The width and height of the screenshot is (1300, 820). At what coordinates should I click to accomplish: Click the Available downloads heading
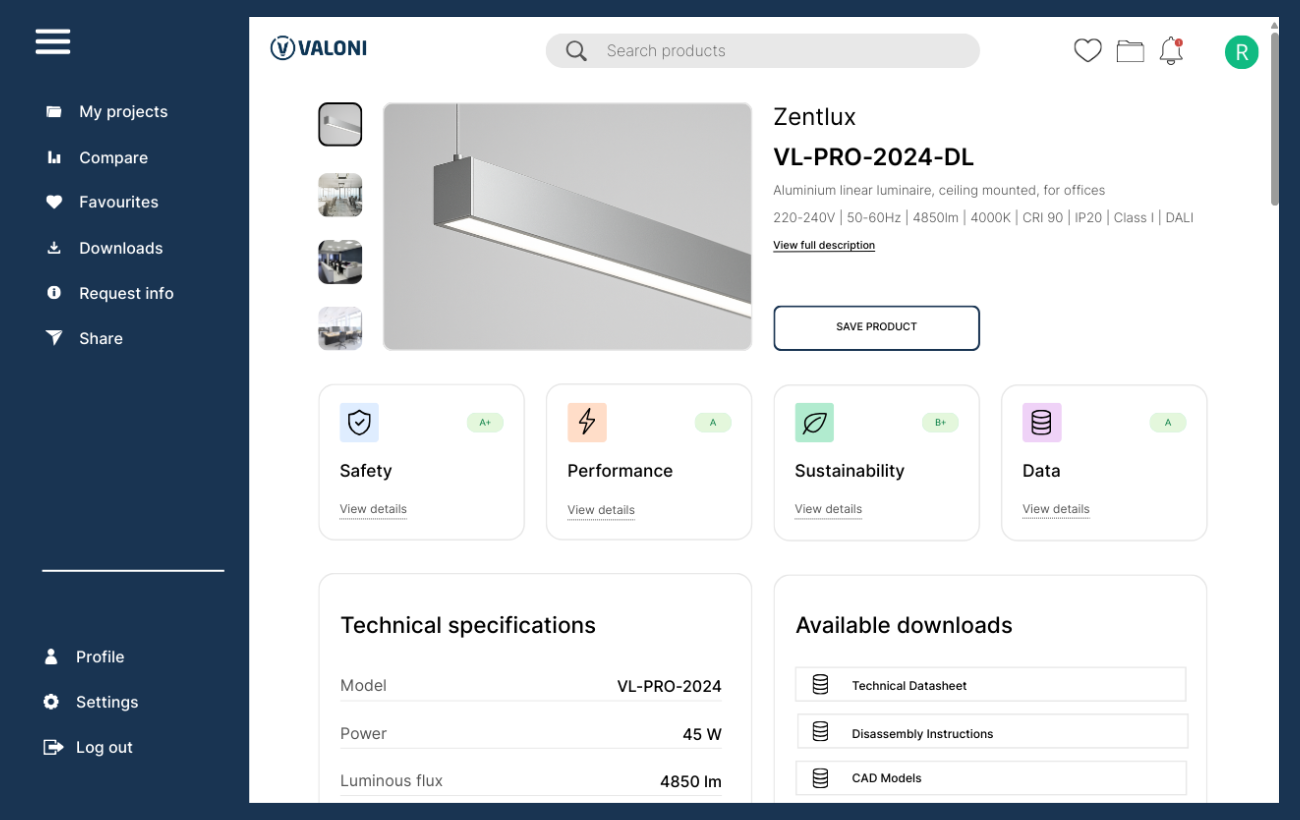904,626
